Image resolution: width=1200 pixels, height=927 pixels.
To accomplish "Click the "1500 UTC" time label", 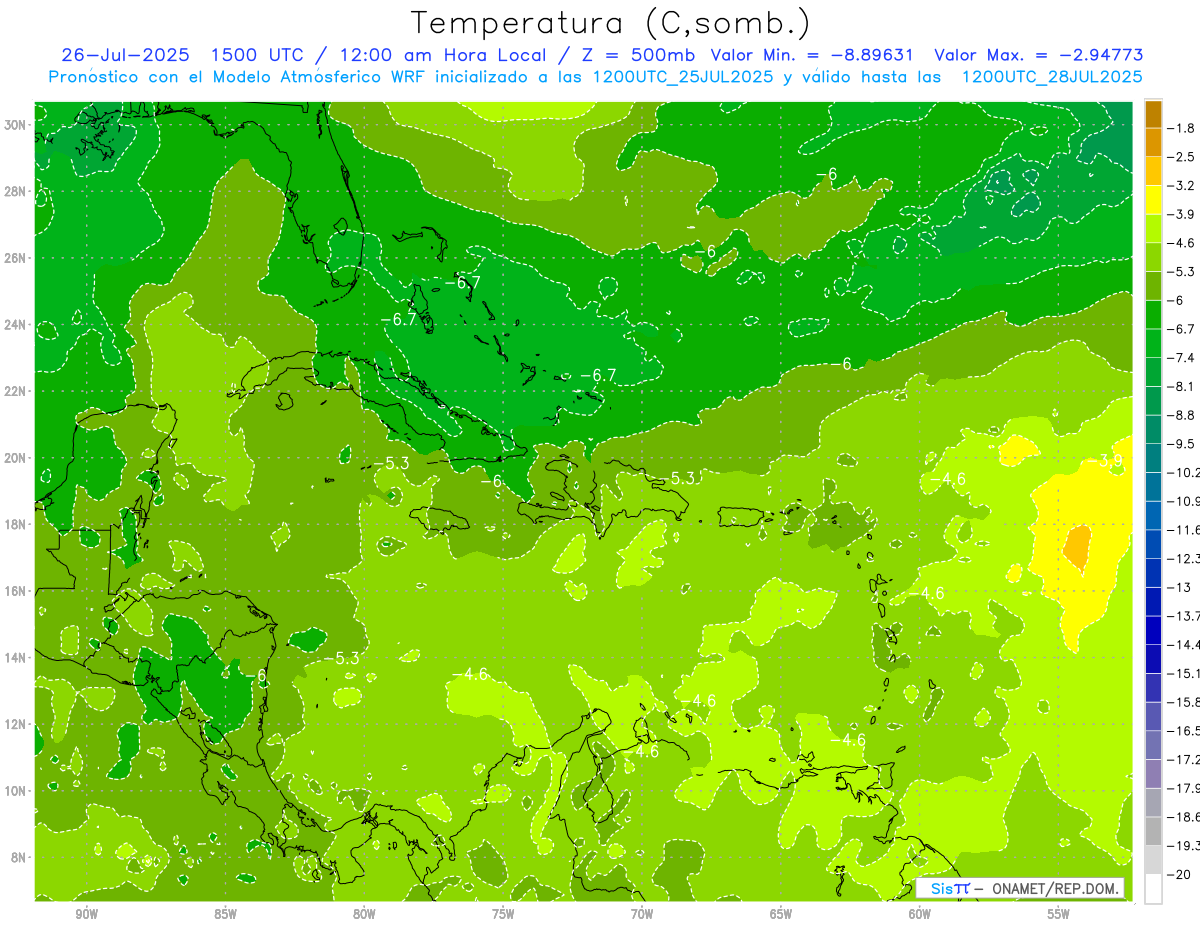I will click(x=257, y=55).
